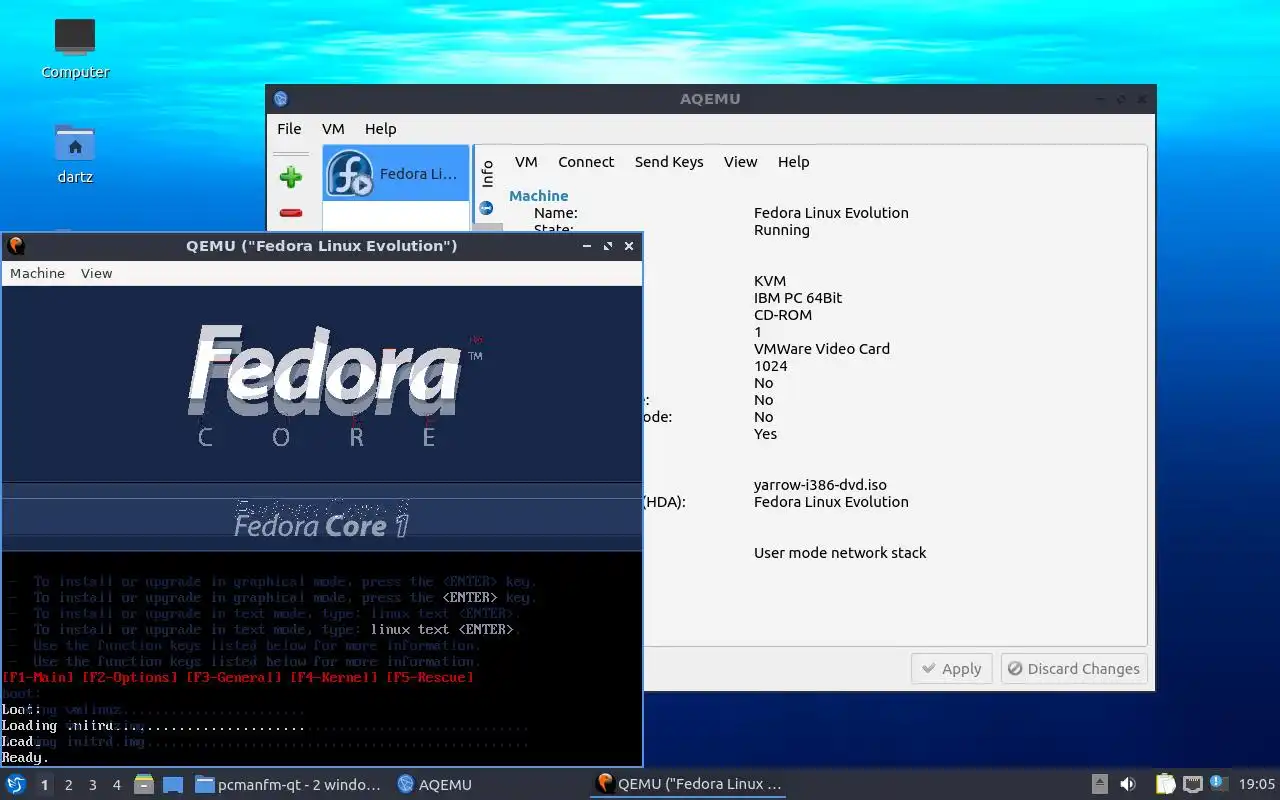1280x800 pixels.
Task: Click the 19:05 clock
Action: click(x=1256, y=784)
